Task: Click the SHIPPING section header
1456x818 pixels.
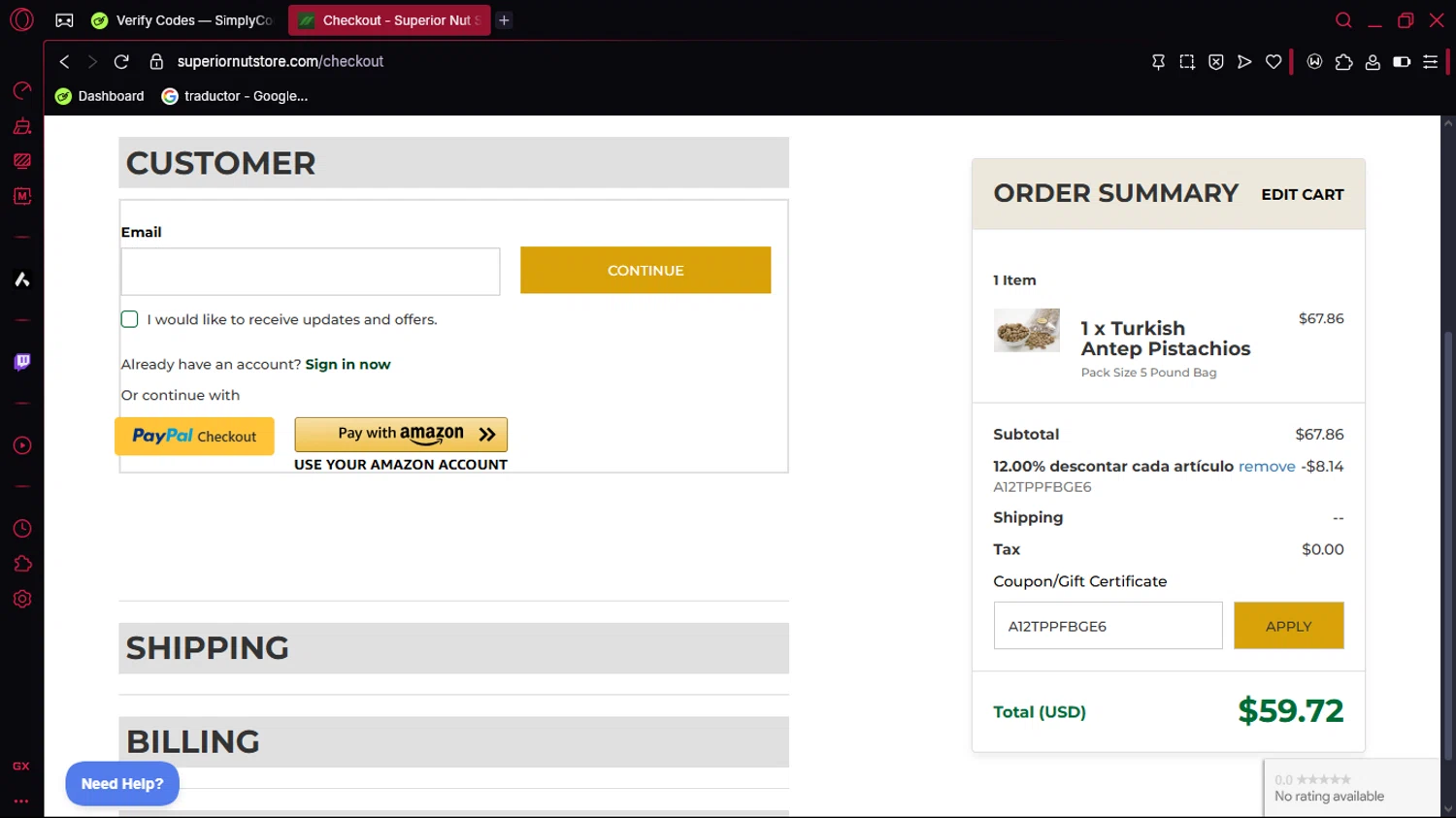Action: click(x=453, y=648)
